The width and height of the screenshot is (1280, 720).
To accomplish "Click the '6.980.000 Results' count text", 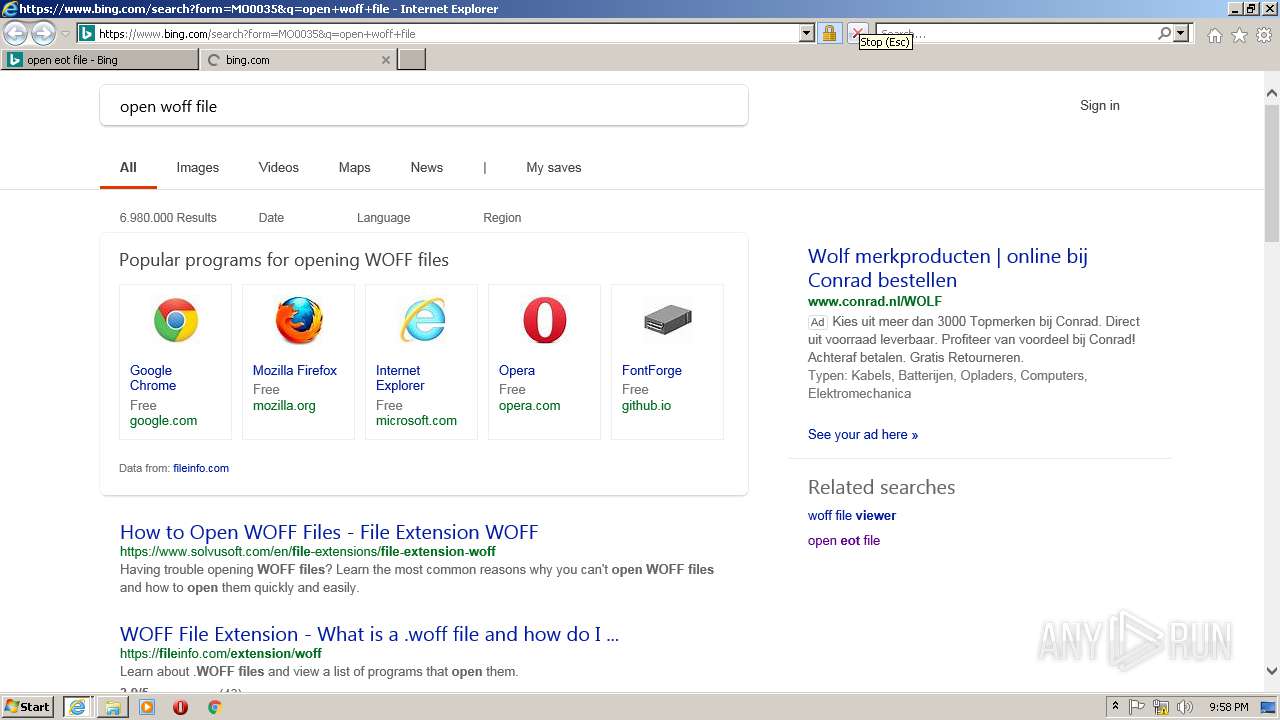I will click(x=167, y=217).
